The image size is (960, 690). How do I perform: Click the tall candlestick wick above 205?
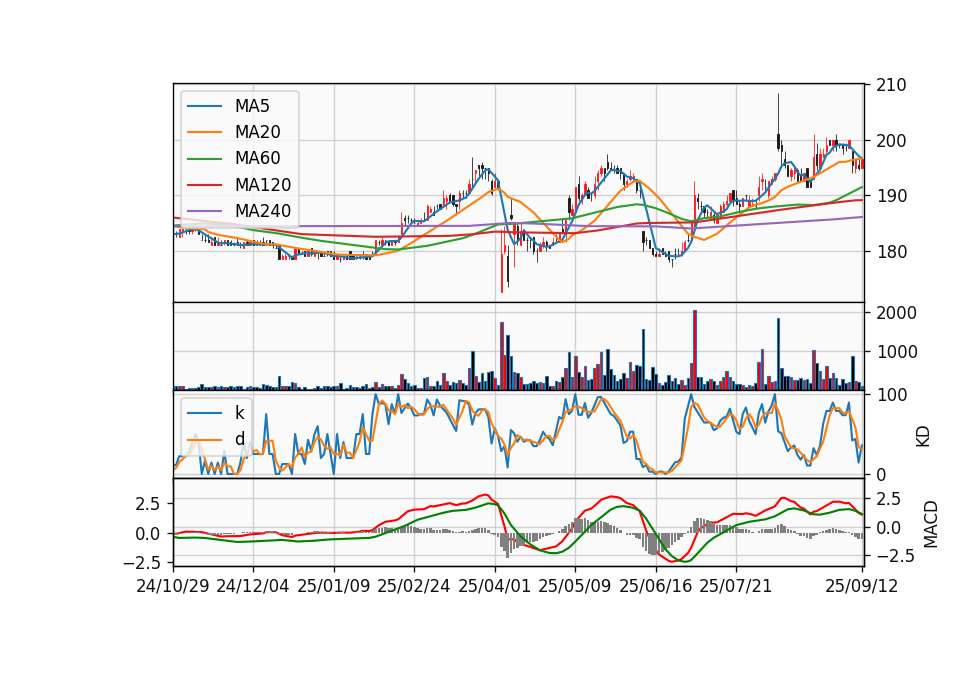[x=778, y=114]
